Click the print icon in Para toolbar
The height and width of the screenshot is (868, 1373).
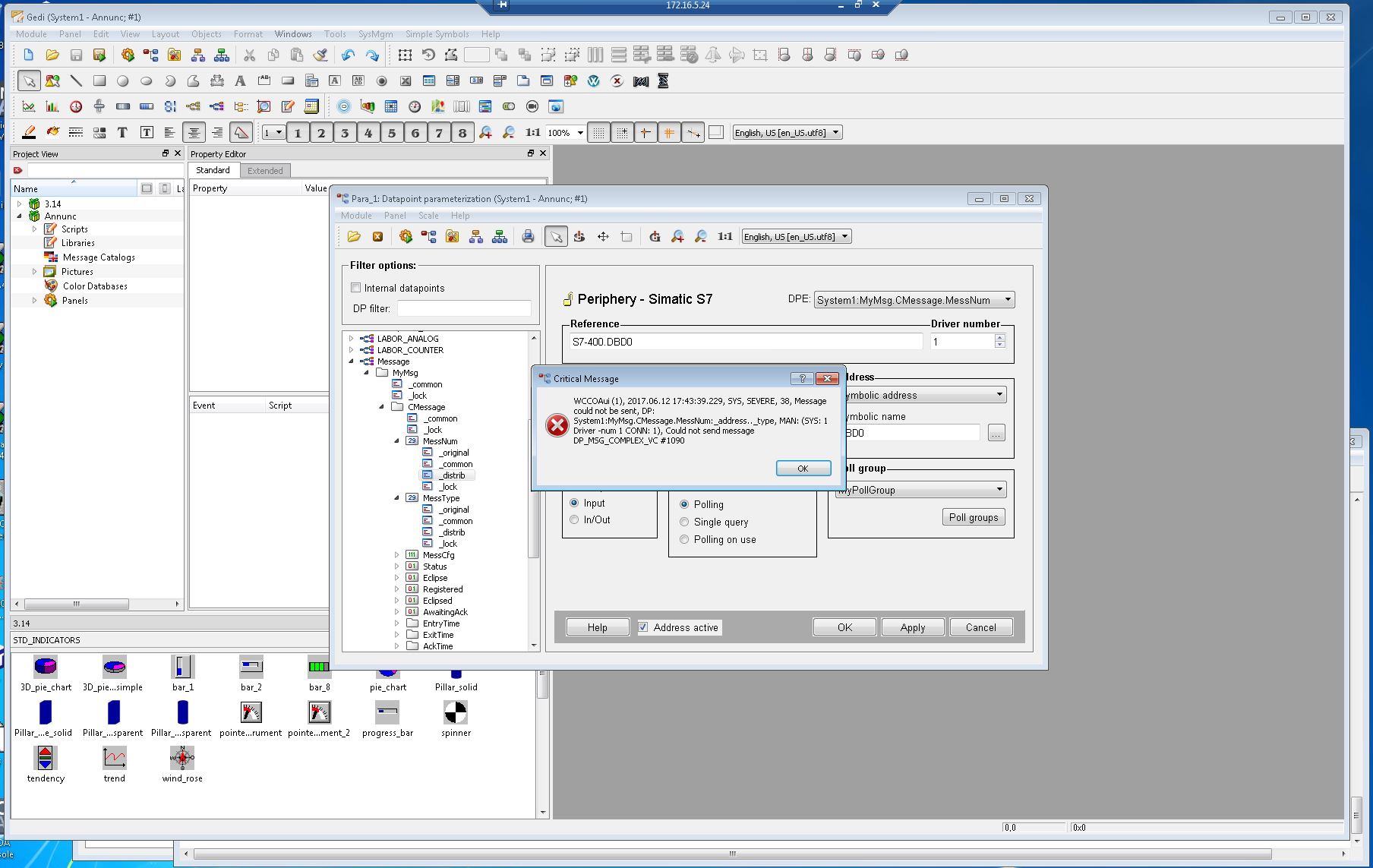tap(528, 237)
